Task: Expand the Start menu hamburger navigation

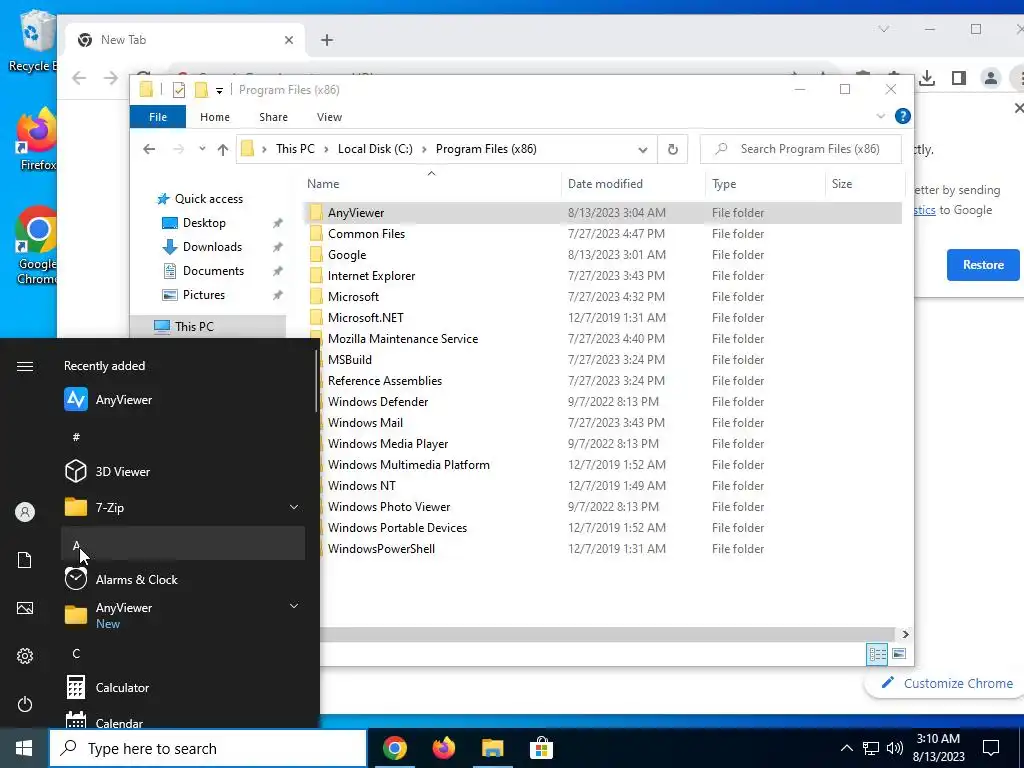Action: click(x=25, y=366)
